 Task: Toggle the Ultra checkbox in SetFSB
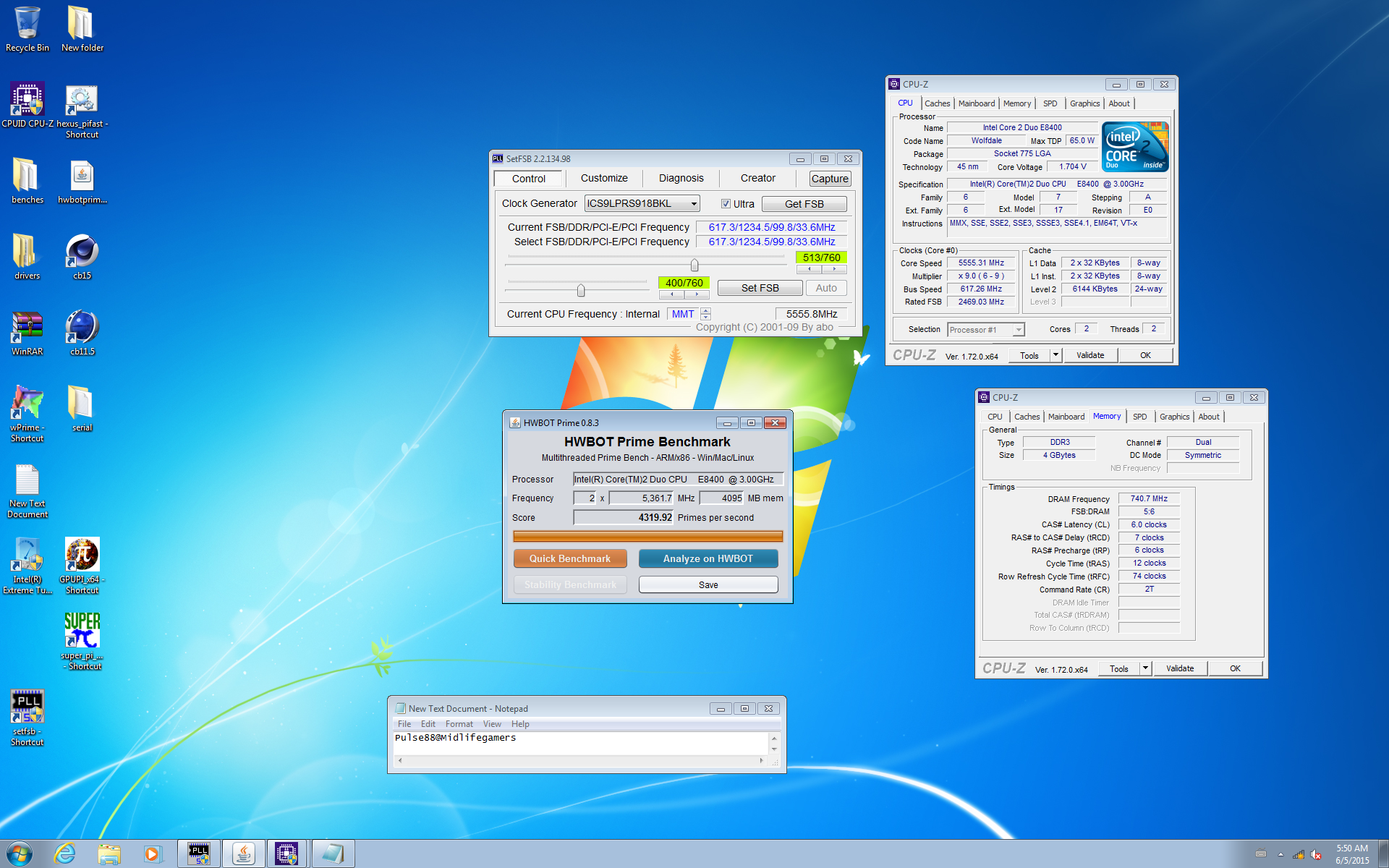[x=726, y=204]
